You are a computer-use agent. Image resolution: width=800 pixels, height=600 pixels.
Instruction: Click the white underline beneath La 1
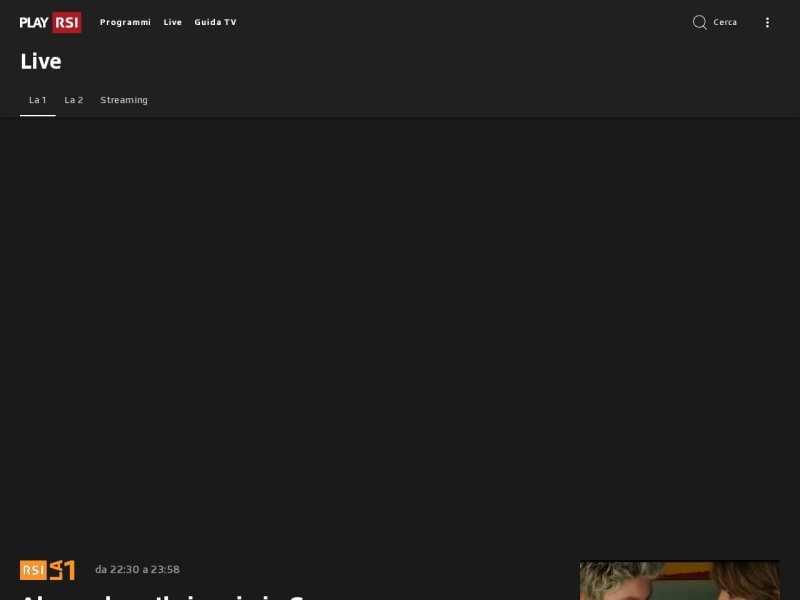point(38,115)
